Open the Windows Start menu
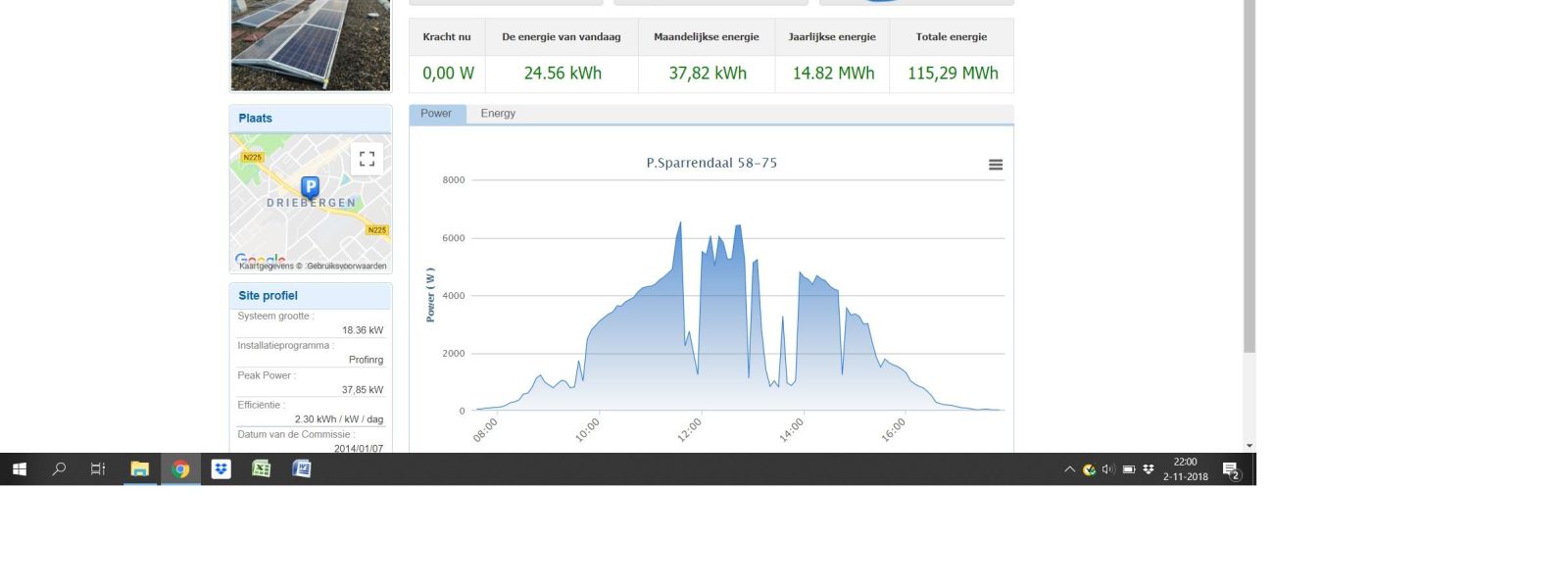Viewport: 1568px width, 588px height. click(19, 469)
